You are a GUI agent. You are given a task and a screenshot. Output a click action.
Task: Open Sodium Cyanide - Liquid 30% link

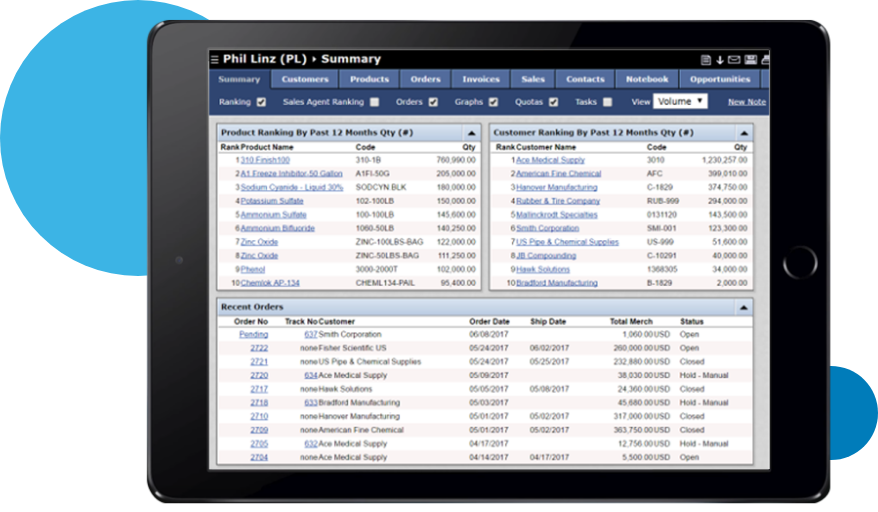pos(292,188)
